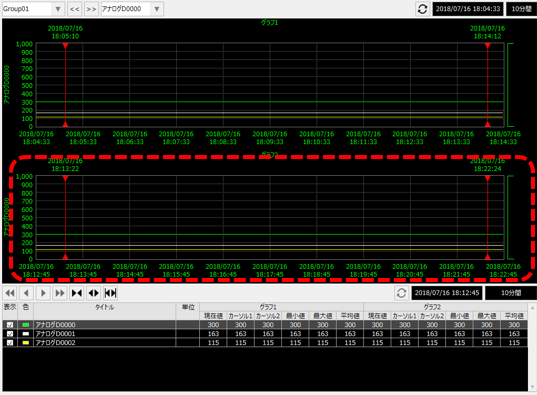
Task: Grab graph 2 left cursor top marker
Action: pos(65,178)
